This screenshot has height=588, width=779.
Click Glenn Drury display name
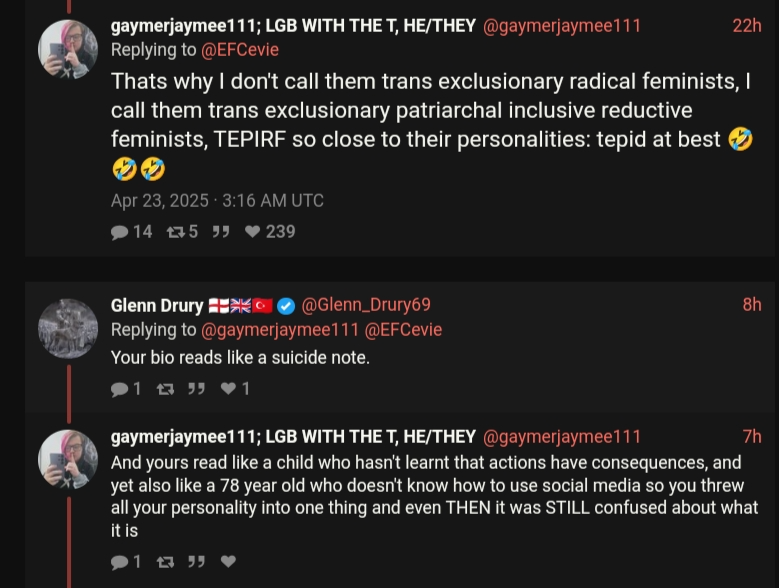[157, 305]
